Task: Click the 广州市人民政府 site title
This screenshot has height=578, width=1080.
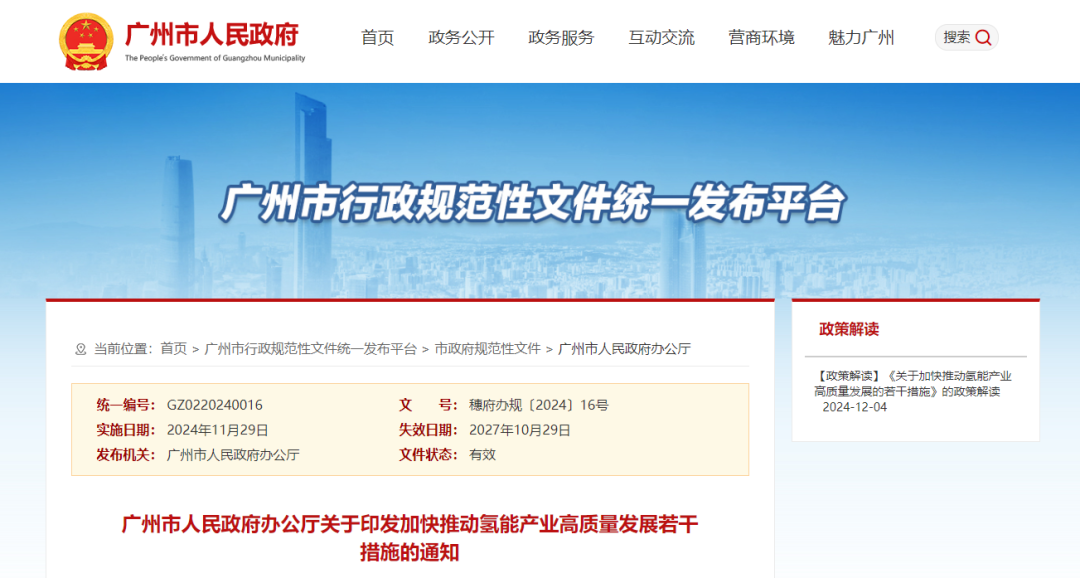Action: tap(212, 34)
